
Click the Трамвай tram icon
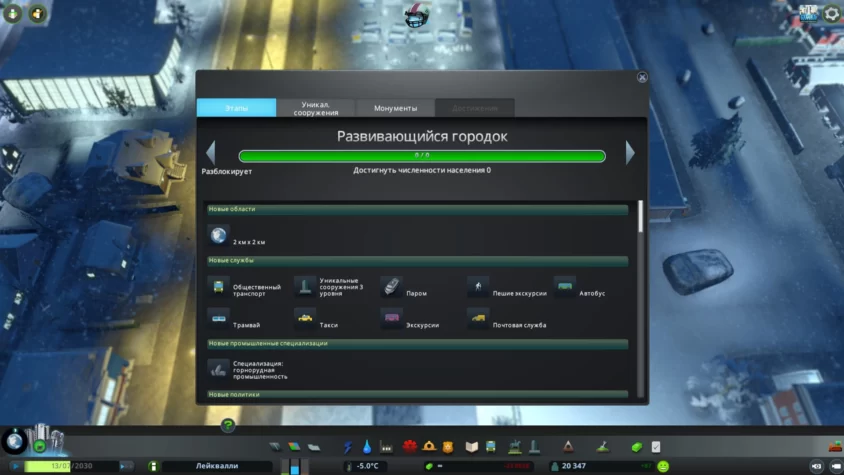[219, 318]
